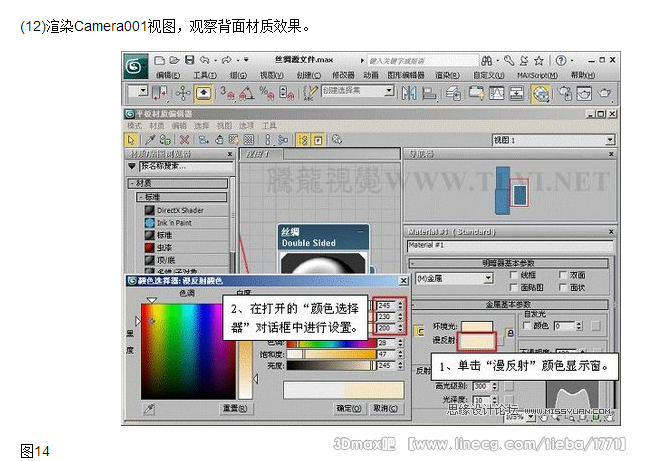Screen dimensions: 655x461
Task: Adjust the 饱和度 saturation slider
Action: tap(331, 355)
